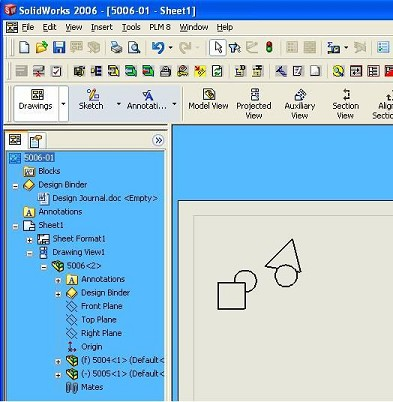Select the 5006-01 root tree item
The height and width of the screenshot is (402, 393).
point(39,158)
